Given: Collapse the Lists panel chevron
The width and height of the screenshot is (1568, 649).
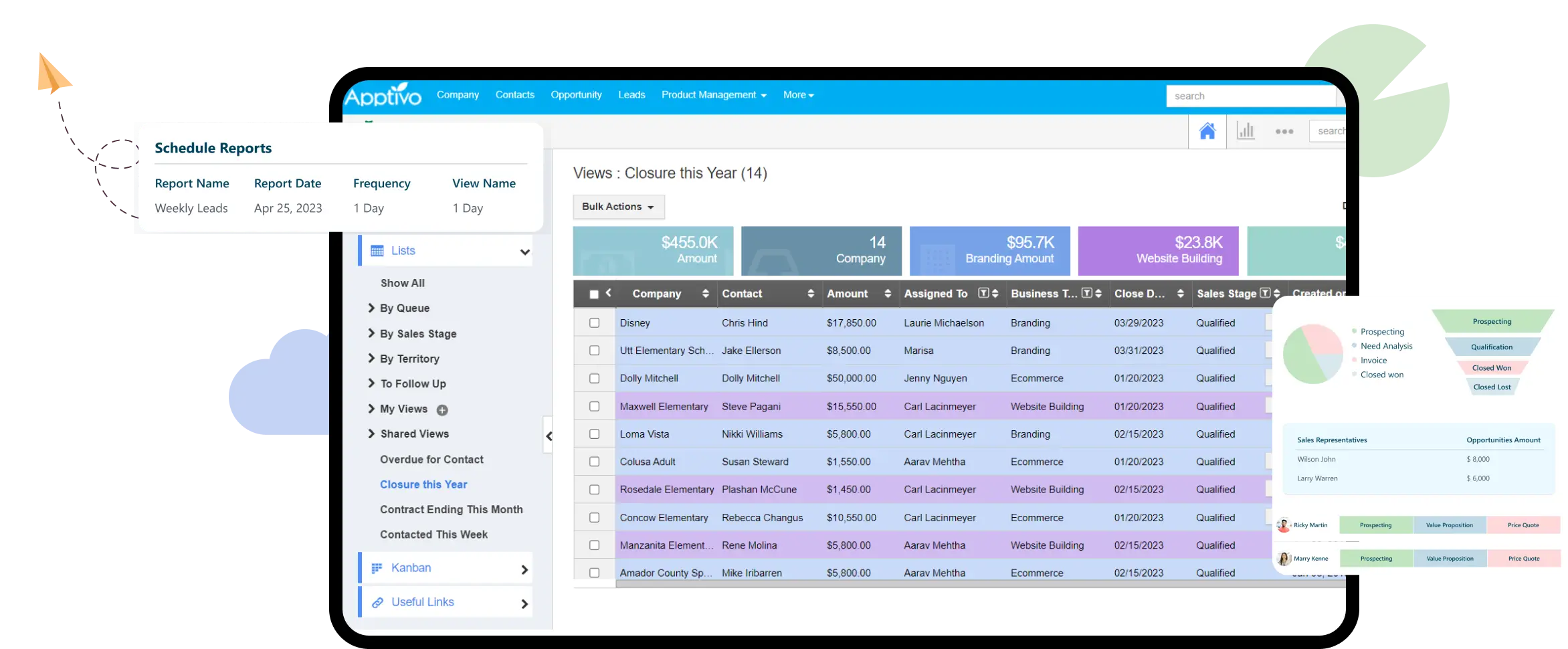Looking at the screenshot, I should tap(524, 251).
